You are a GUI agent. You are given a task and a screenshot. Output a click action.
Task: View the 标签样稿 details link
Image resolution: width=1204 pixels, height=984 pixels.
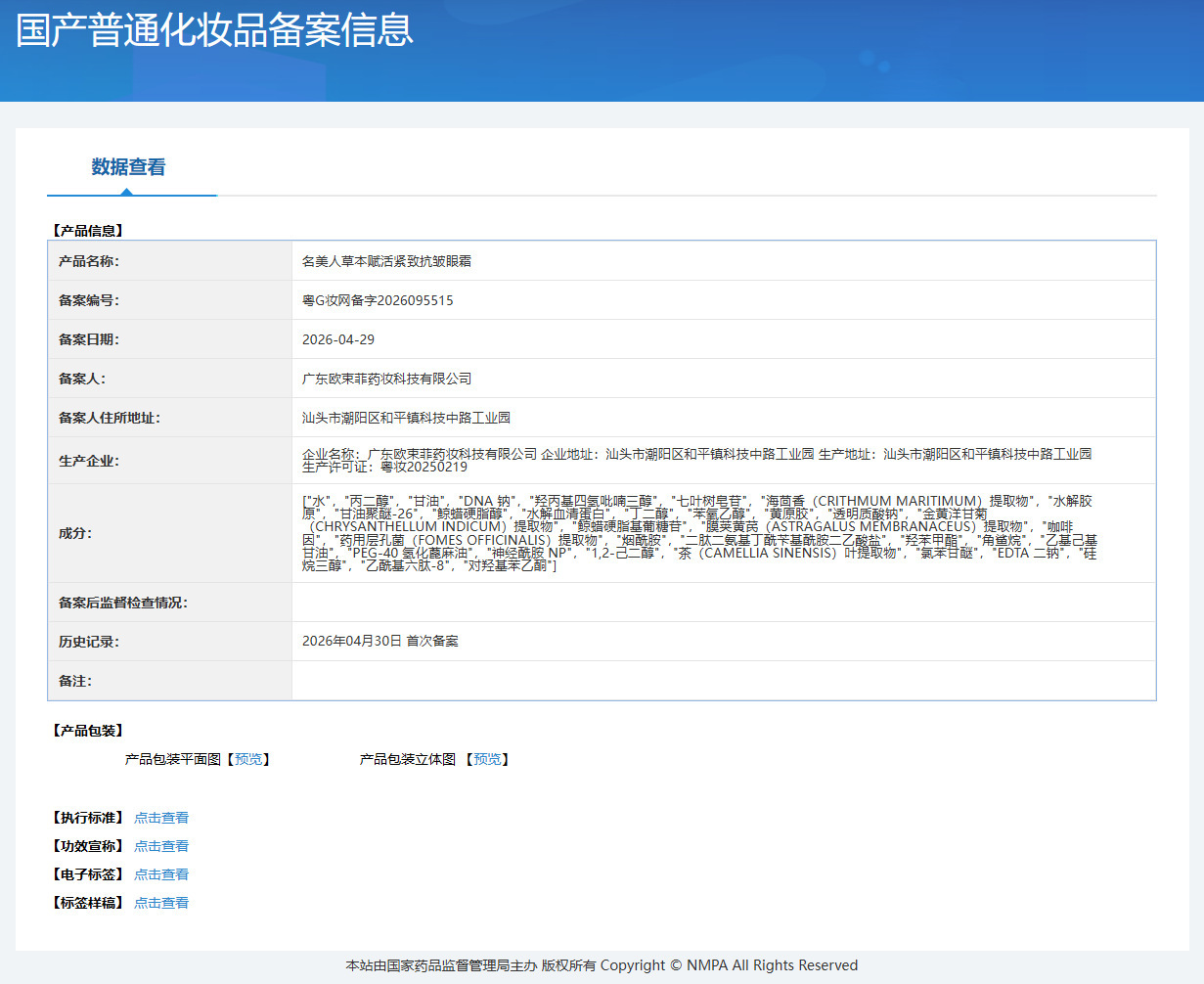tap(161, 903)
